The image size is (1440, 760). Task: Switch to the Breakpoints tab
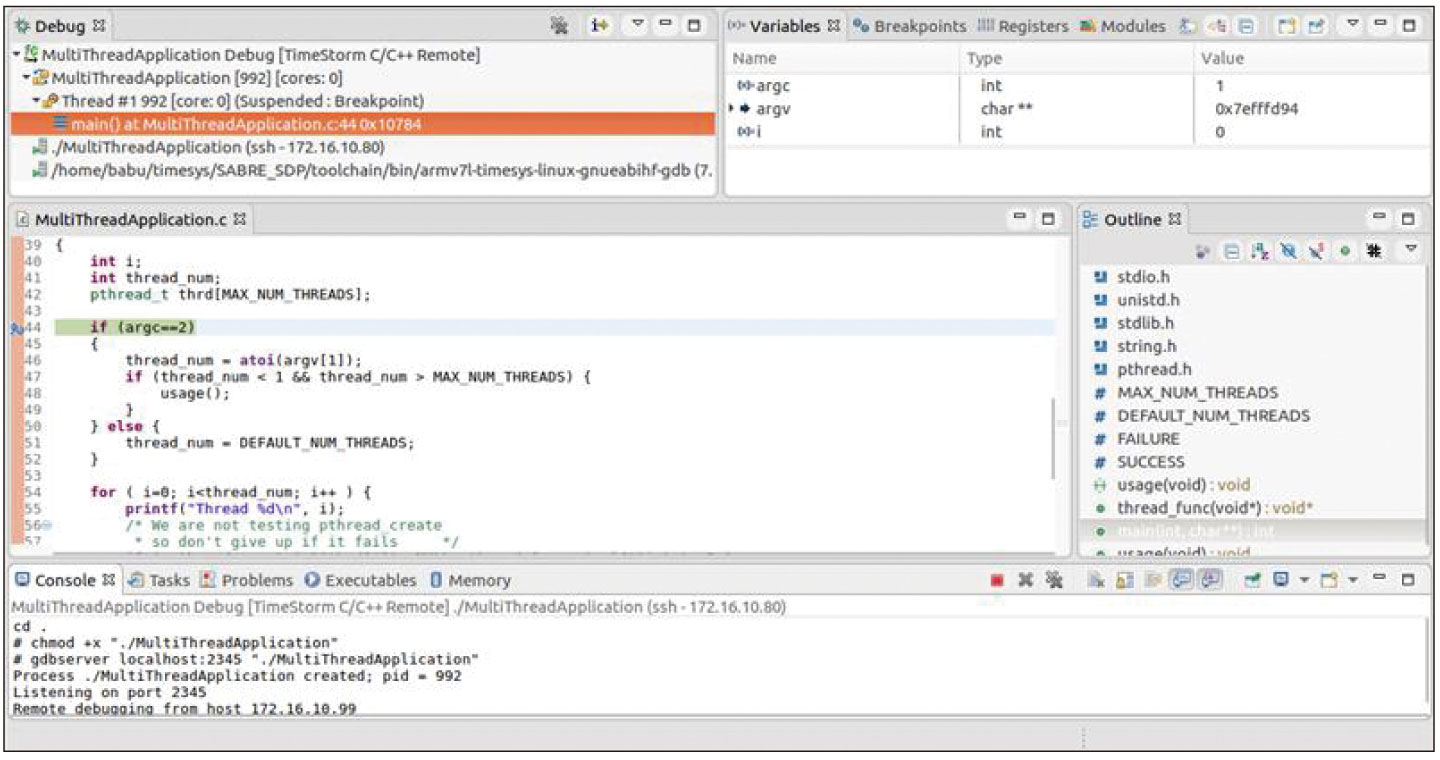pos(910,26)
